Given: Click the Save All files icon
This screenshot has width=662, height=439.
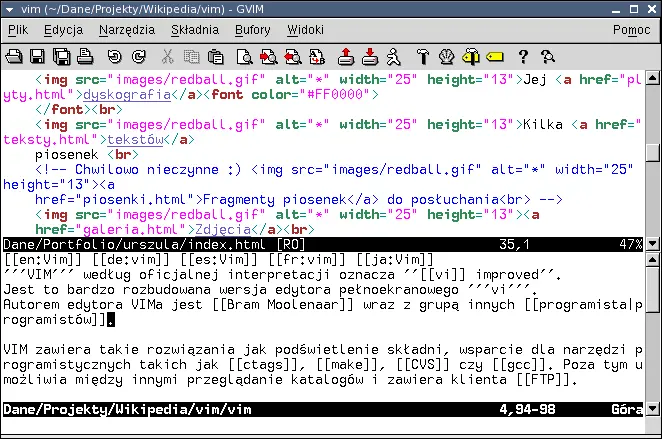Looking at the screenshot, I should point(62,56).
